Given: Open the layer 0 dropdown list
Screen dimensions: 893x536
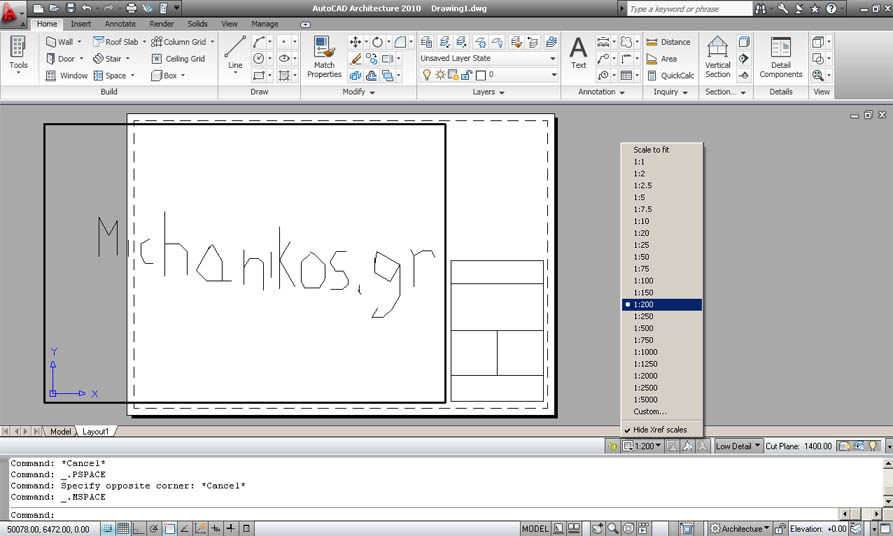Looking at the screenshot, I should click(x=488, y=75).
